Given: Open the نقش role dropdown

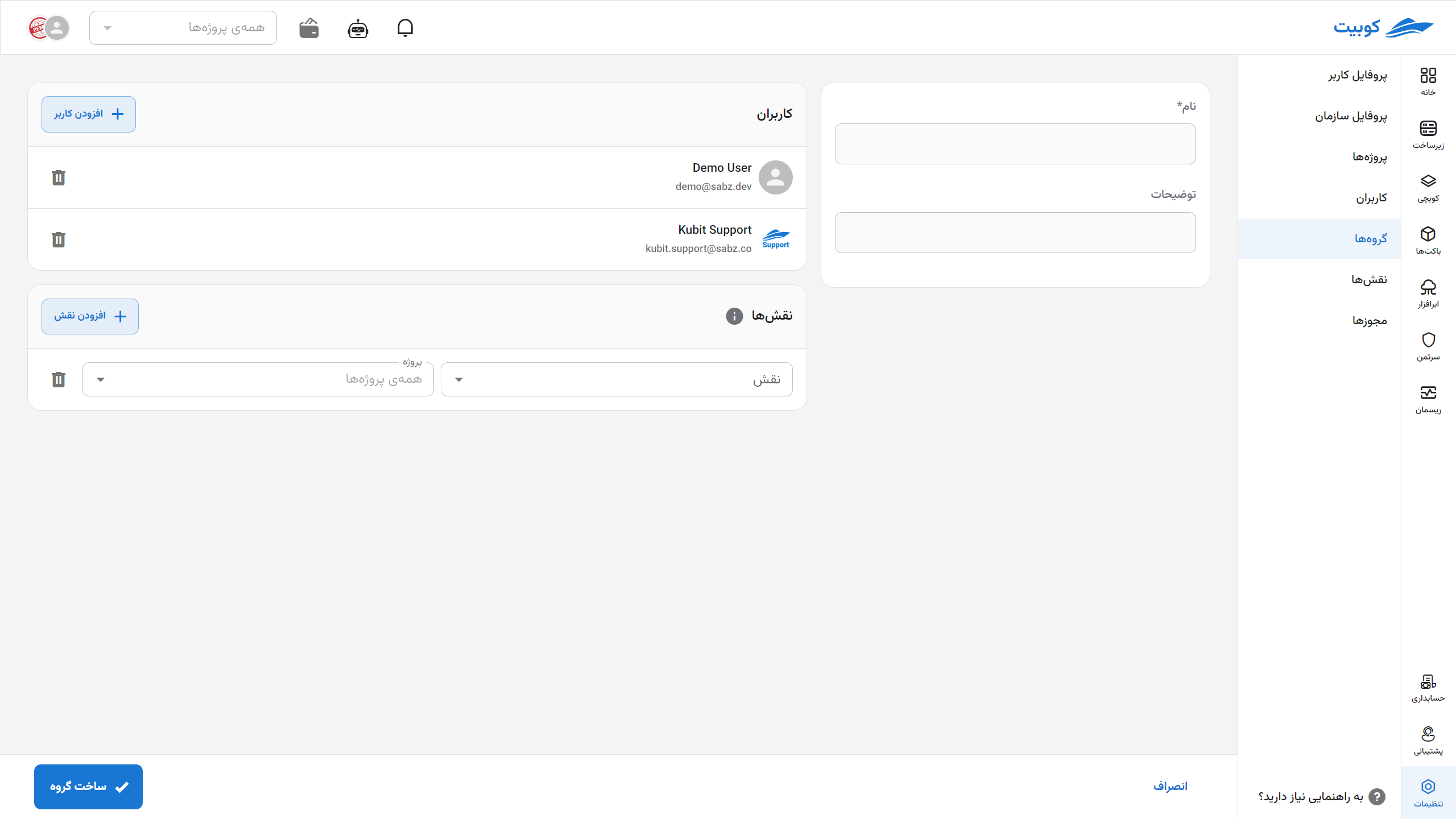Looking at the screenshot, I should click(x=617, y=379).
